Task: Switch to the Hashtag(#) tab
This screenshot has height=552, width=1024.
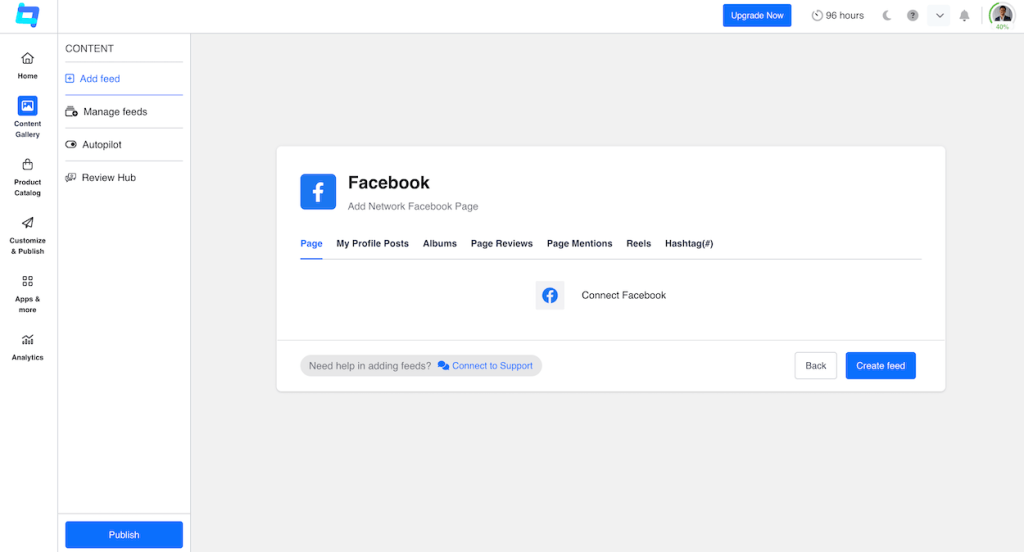Action: [689, 244]
